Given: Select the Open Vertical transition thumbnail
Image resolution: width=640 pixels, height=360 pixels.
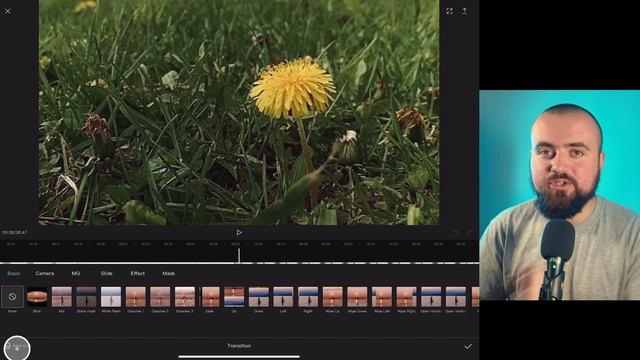Looking at the screenshot, I should tap(456, 297).
